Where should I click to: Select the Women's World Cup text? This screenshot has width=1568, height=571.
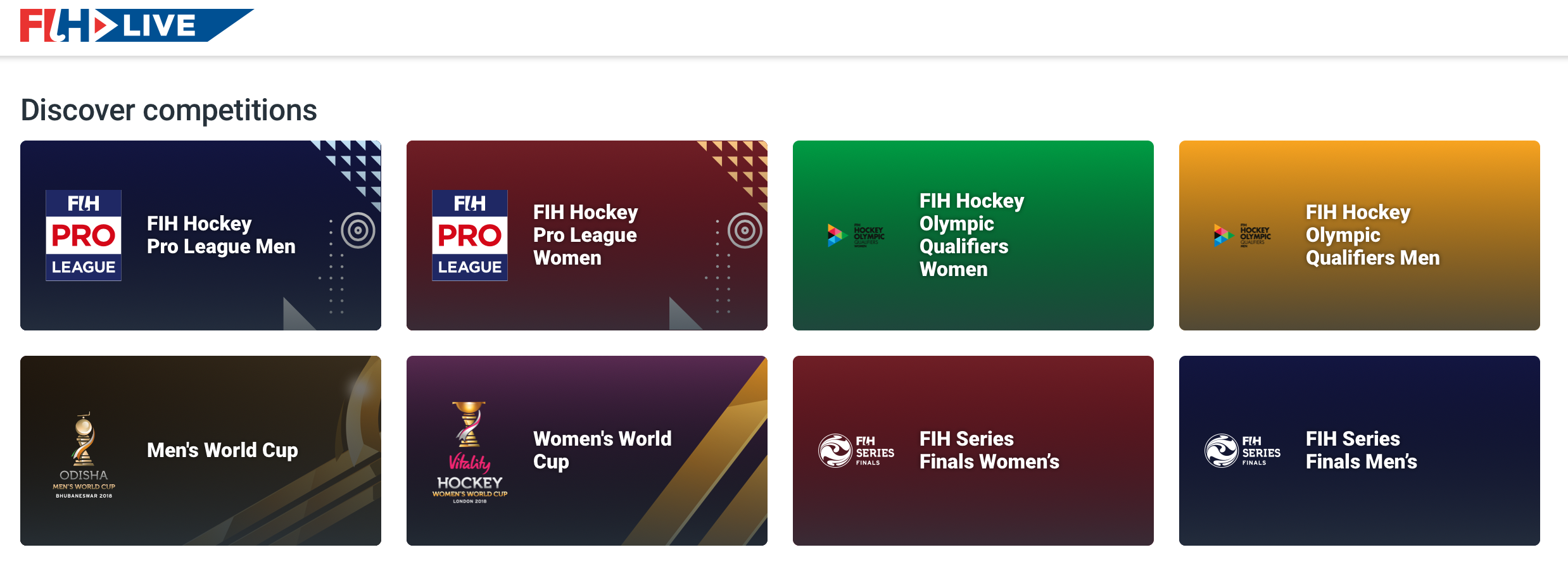click(602, 450)
